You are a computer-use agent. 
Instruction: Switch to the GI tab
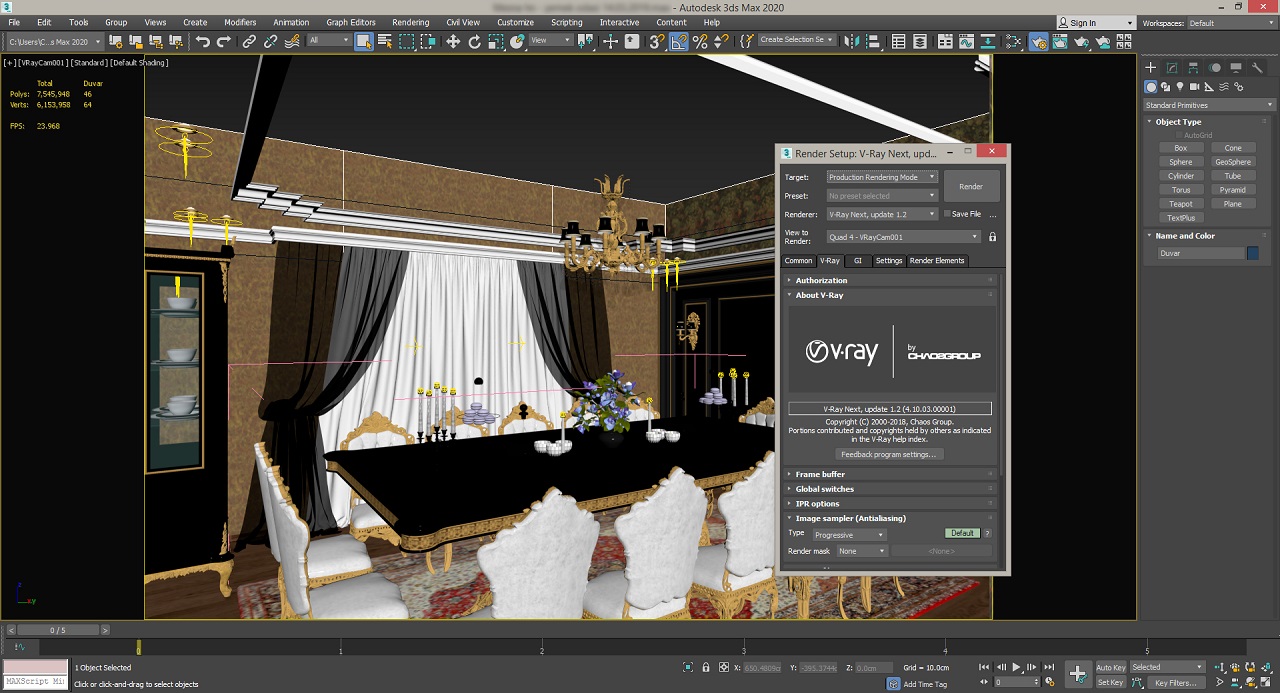point(857,261)
